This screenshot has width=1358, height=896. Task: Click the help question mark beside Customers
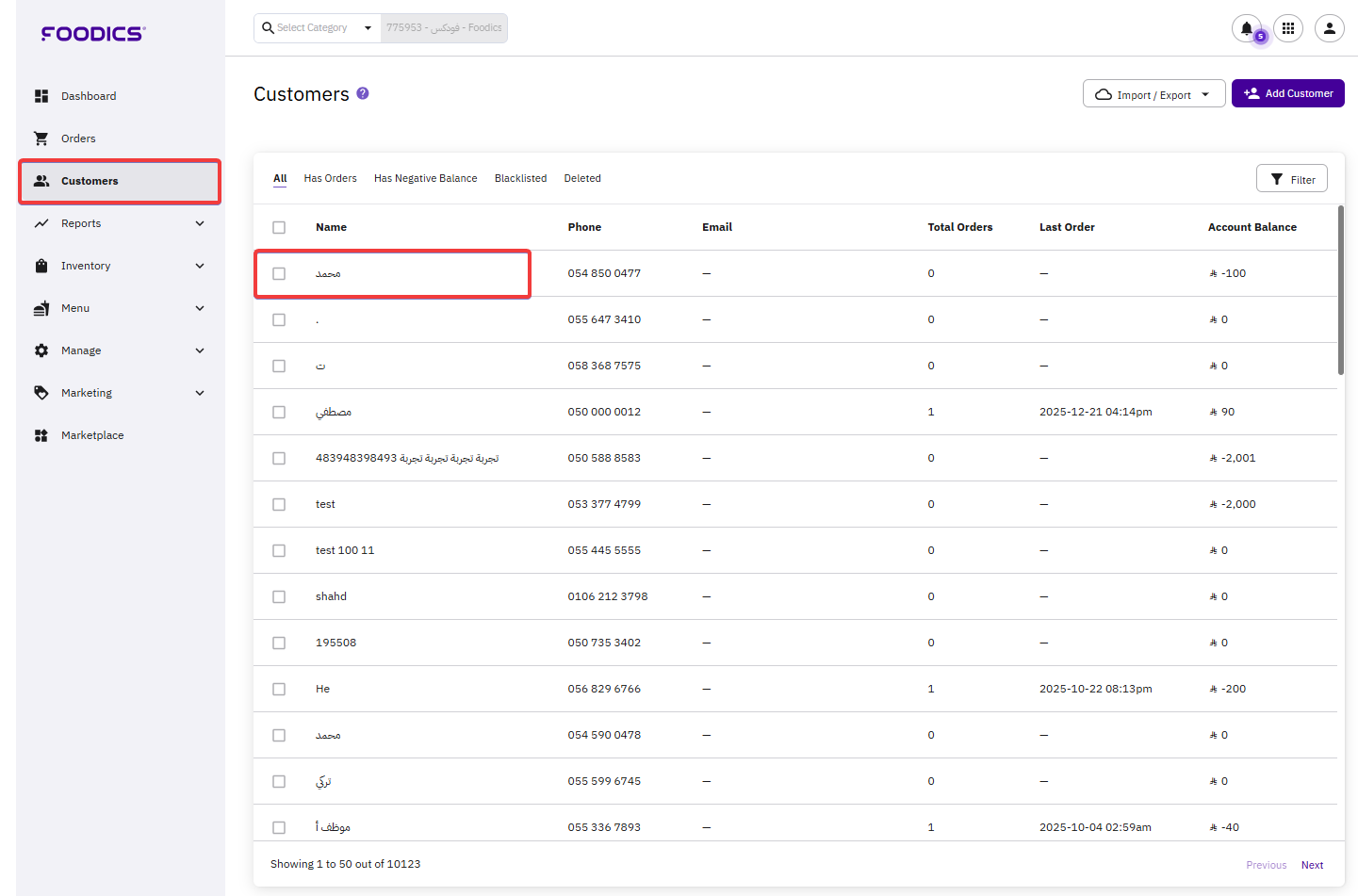[x=363, y=93]
